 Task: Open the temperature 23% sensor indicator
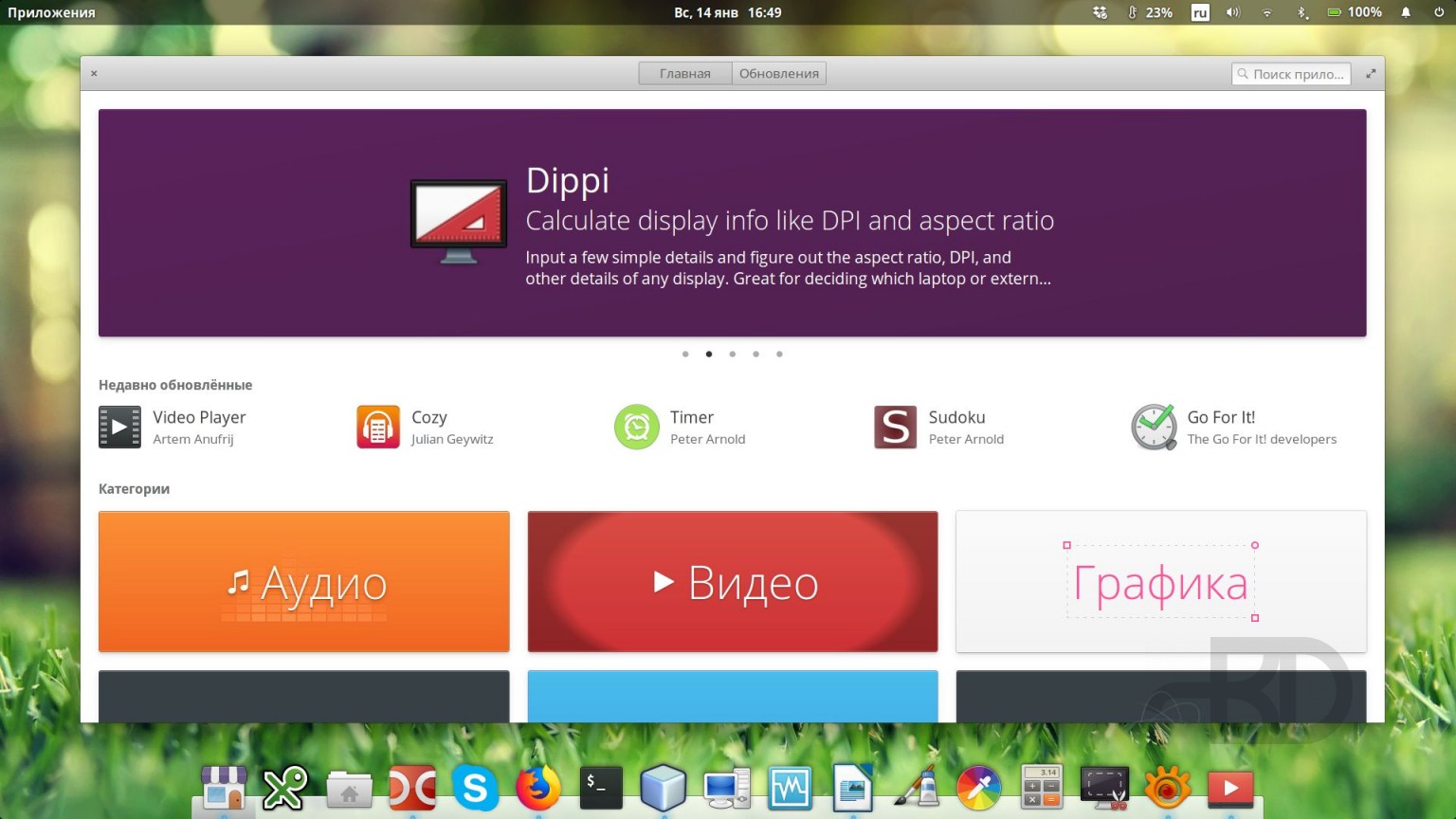pyautogui.click(x=1150, y=12)
